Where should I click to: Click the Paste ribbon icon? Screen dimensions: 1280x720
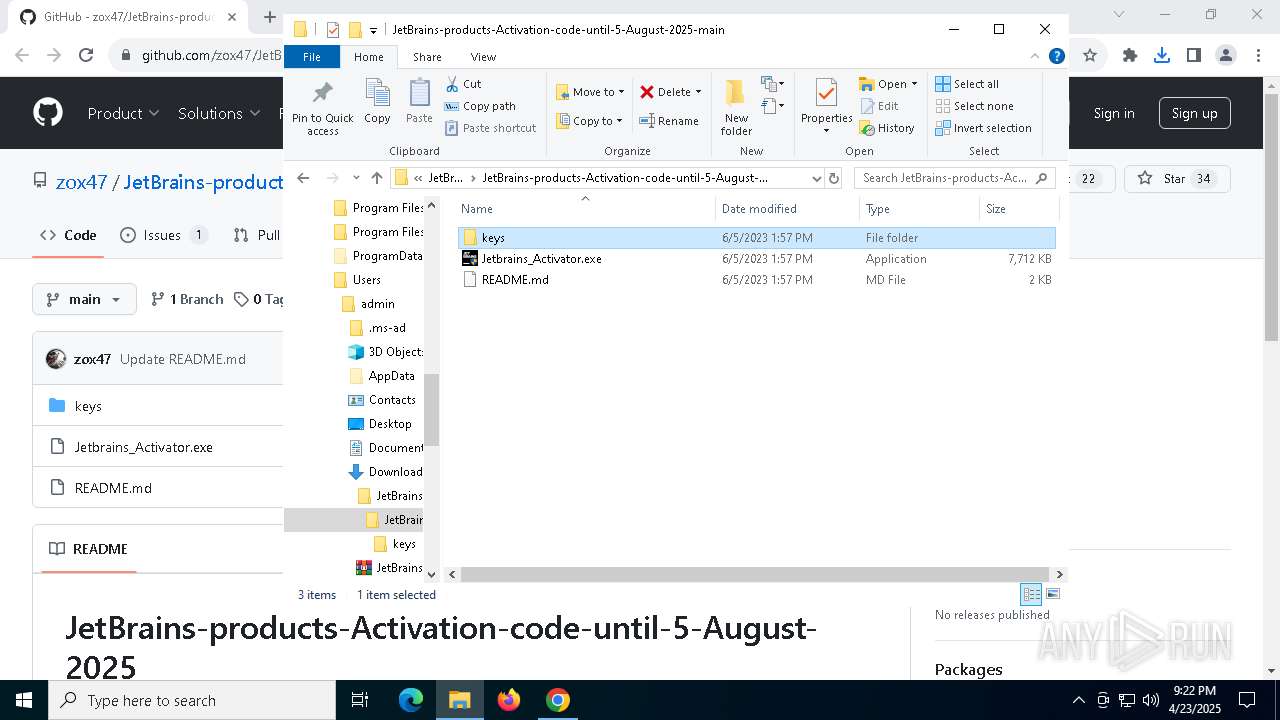click(419, 102)
